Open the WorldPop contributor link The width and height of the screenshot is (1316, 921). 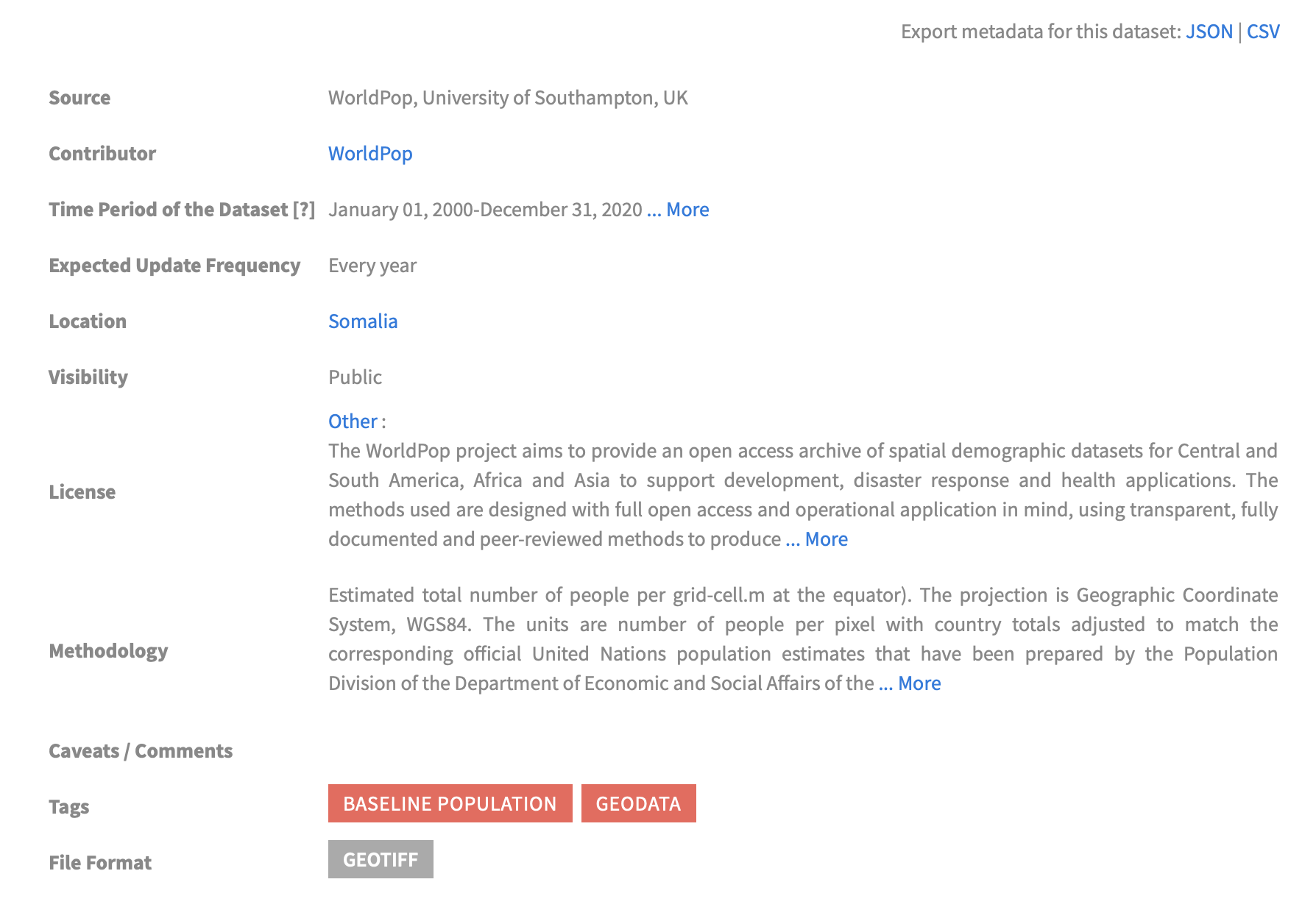(370, 154)
